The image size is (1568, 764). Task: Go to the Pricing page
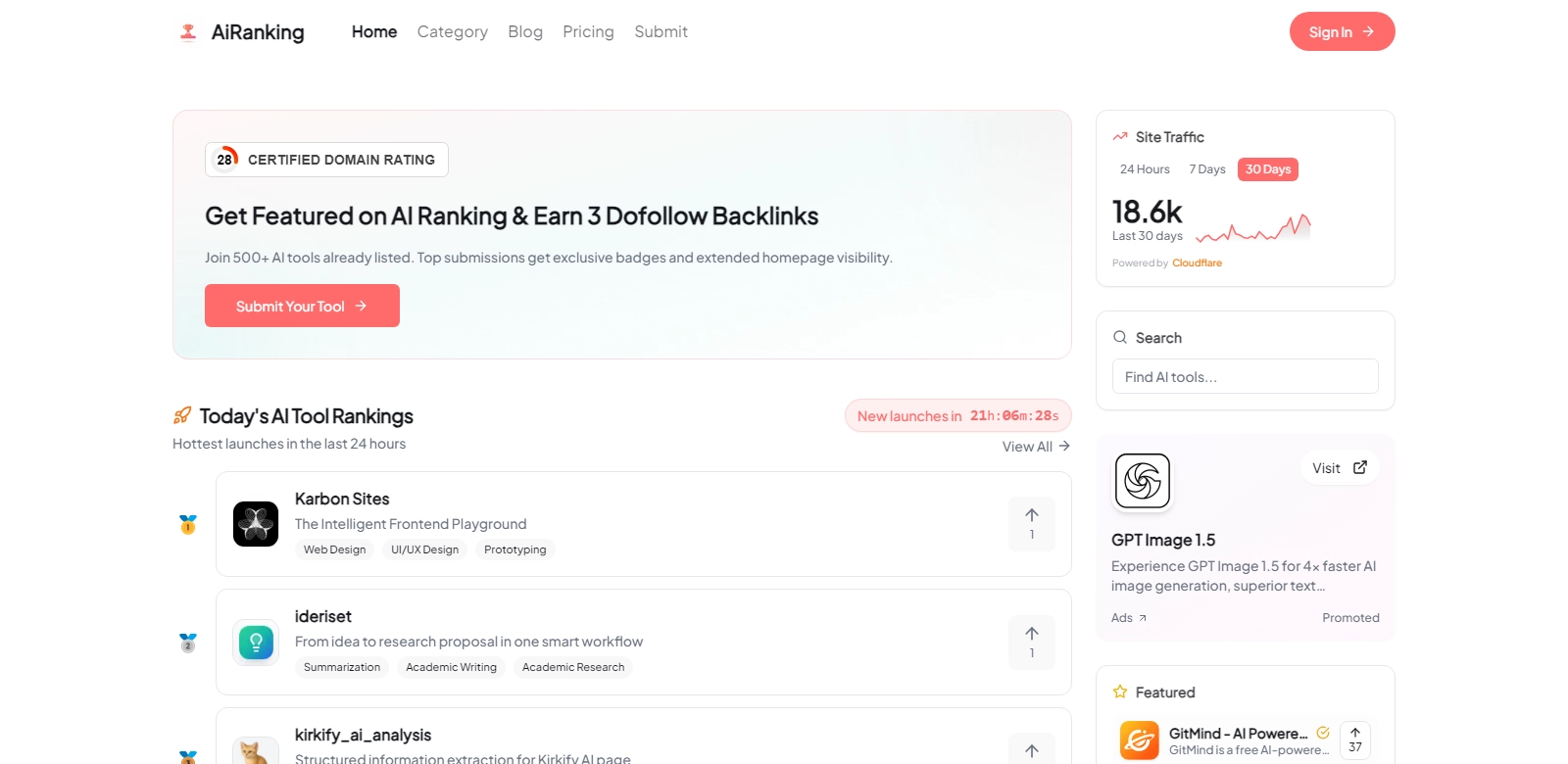588,32
